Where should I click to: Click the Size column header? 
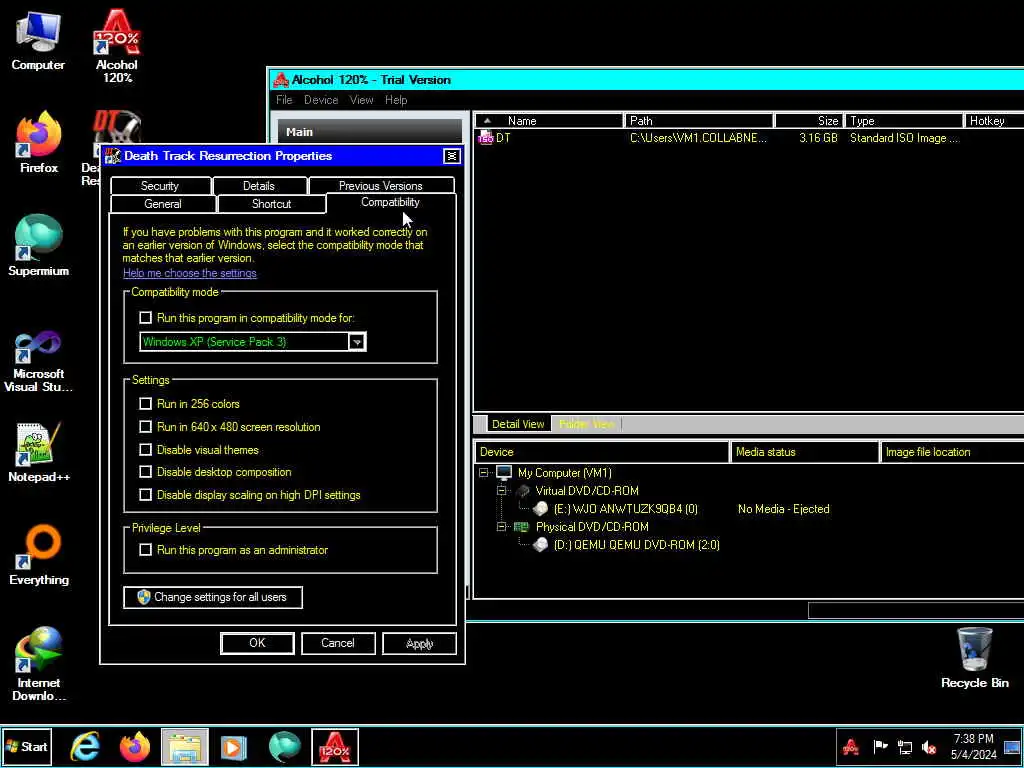(x=808, y=121)
